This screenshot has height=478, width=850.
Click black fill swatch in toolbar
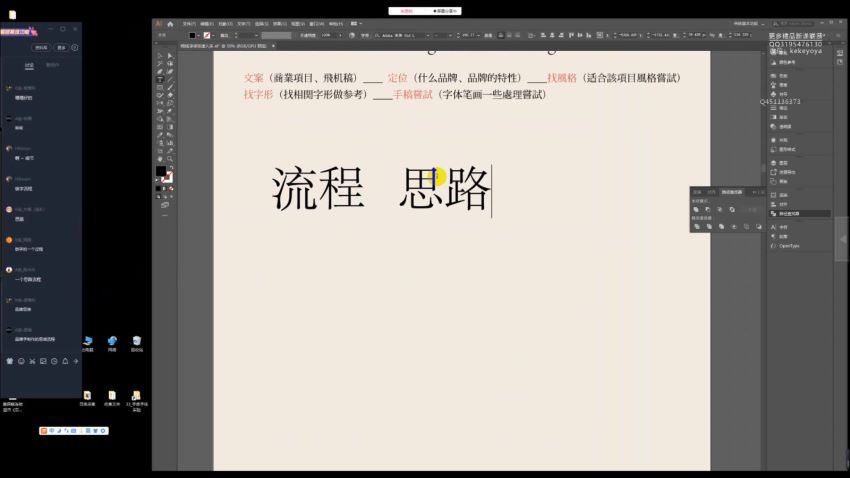(x=160, y=171)
